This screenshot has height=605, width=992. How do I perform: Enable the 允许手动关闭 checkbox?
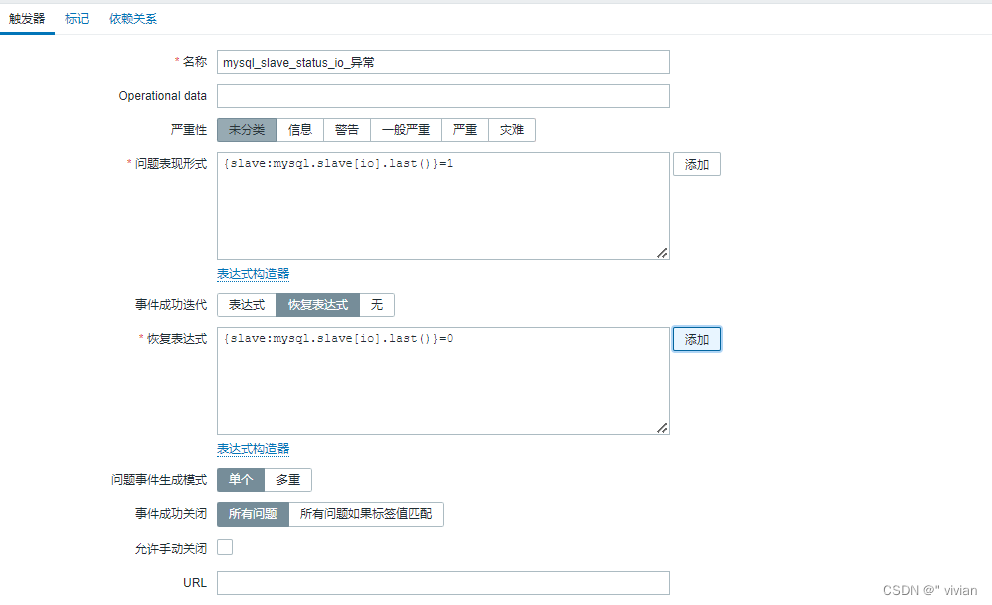[x=225, y=547]
